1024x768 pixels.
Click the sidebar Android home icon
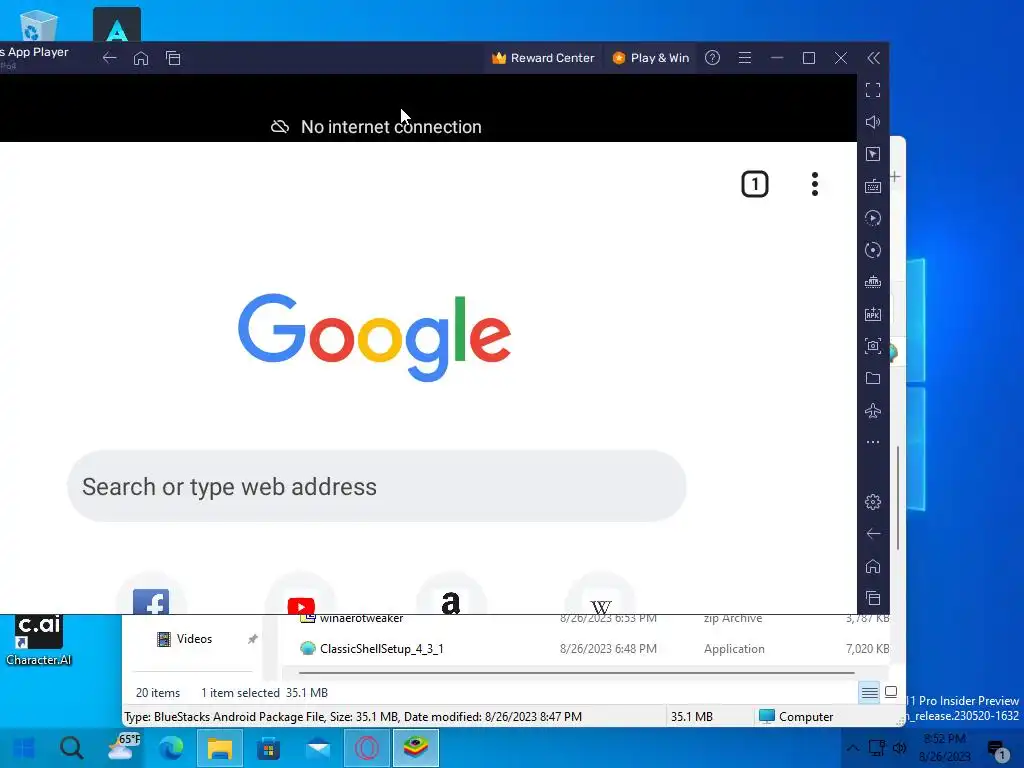[873, 566]
